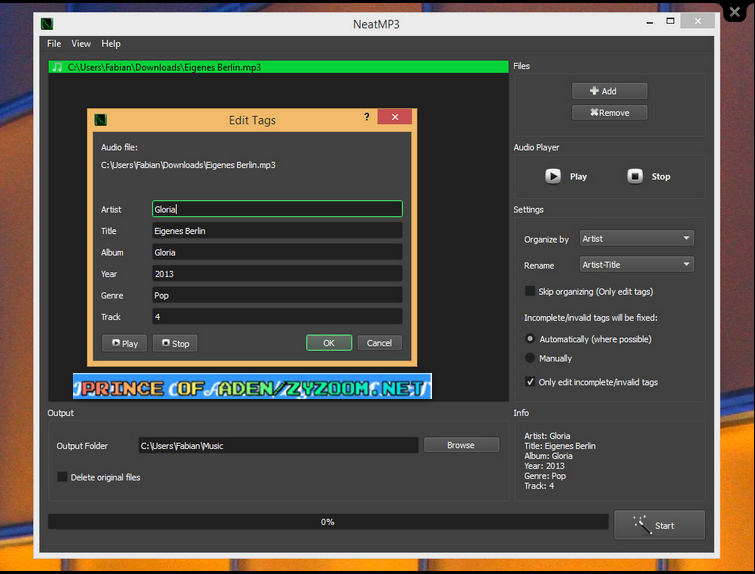
Task: Click the Audio Player Play icon
Action: (553, 176)
